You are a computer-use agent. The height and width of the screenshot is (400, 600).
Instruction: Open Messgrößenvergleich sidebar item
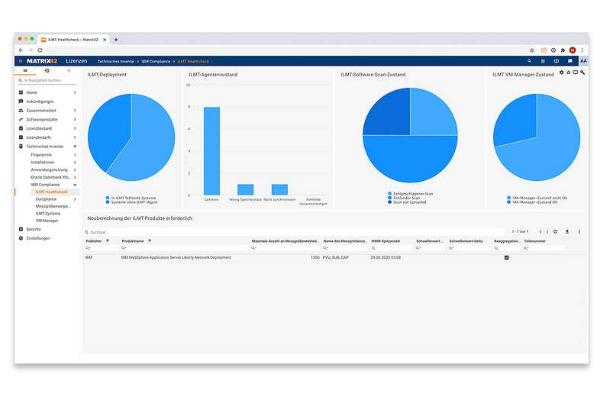(53, 206)
